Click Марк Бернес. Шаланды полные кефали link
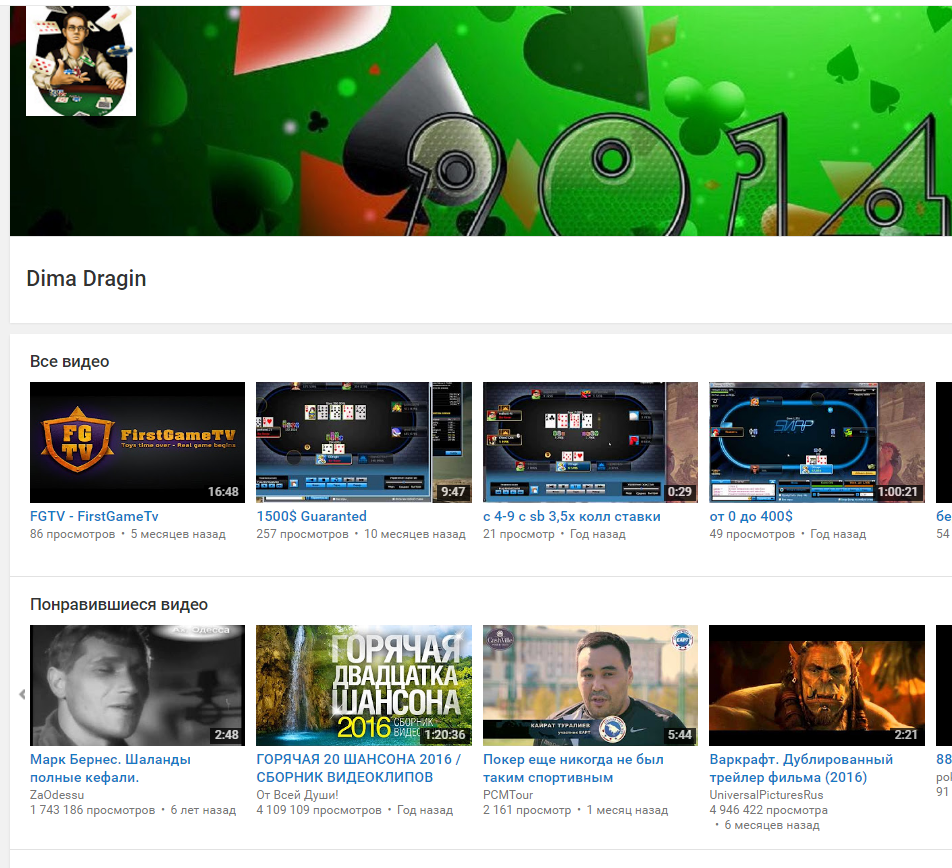Screen dimensions: 952x868 (x=110, y=768)
